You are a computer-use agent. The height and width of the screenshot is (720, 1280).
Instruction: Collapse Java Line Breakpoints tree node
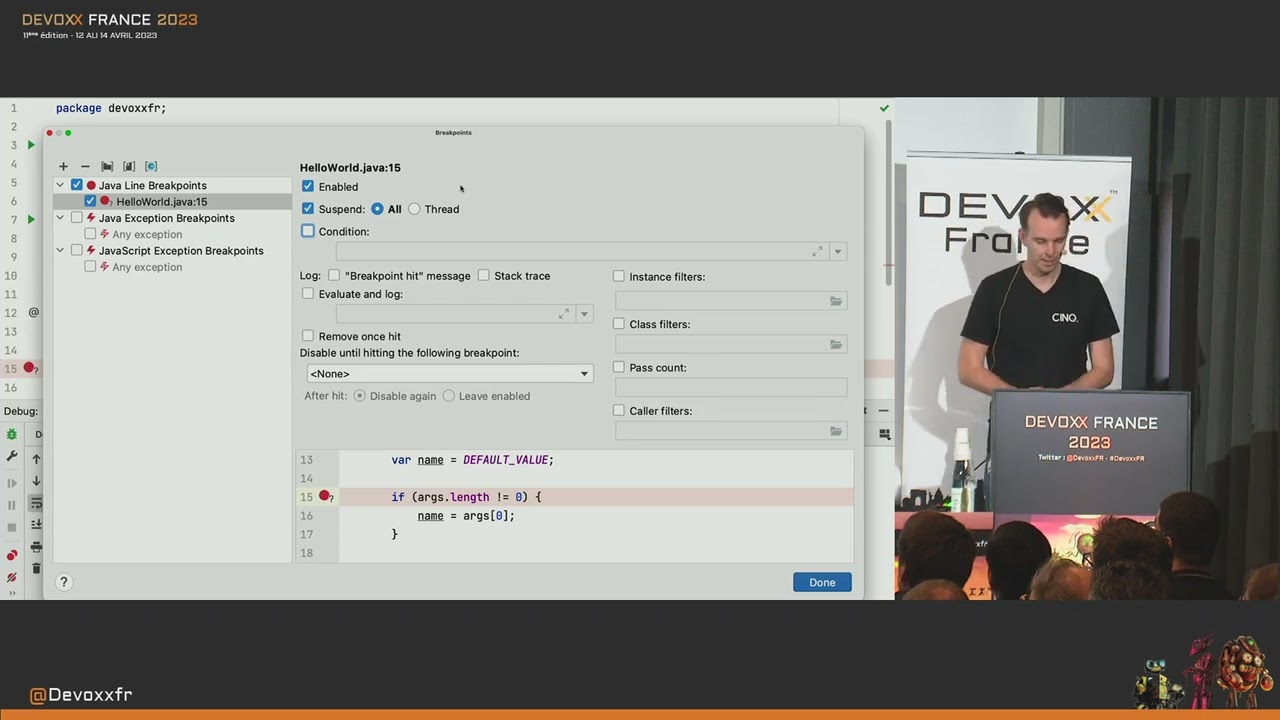pos(60,185)
